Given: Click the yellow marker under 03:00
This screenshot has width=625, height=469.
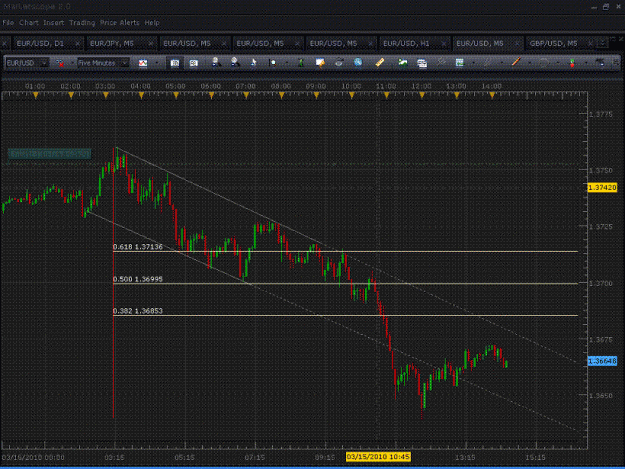Looking at the screenshot, I should coord(106,95).
